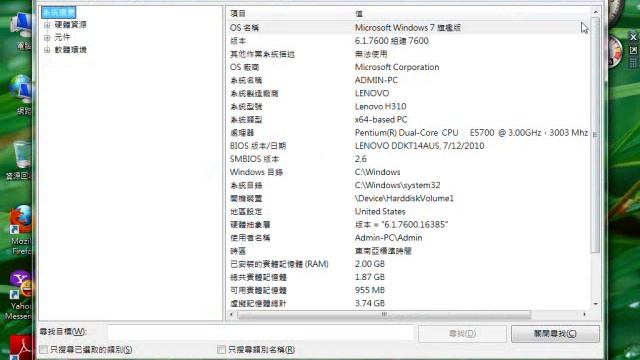Tick the 只搜尋已選取的類別 checkbox
Screen dimensions: 640x360
coord(43,349)
